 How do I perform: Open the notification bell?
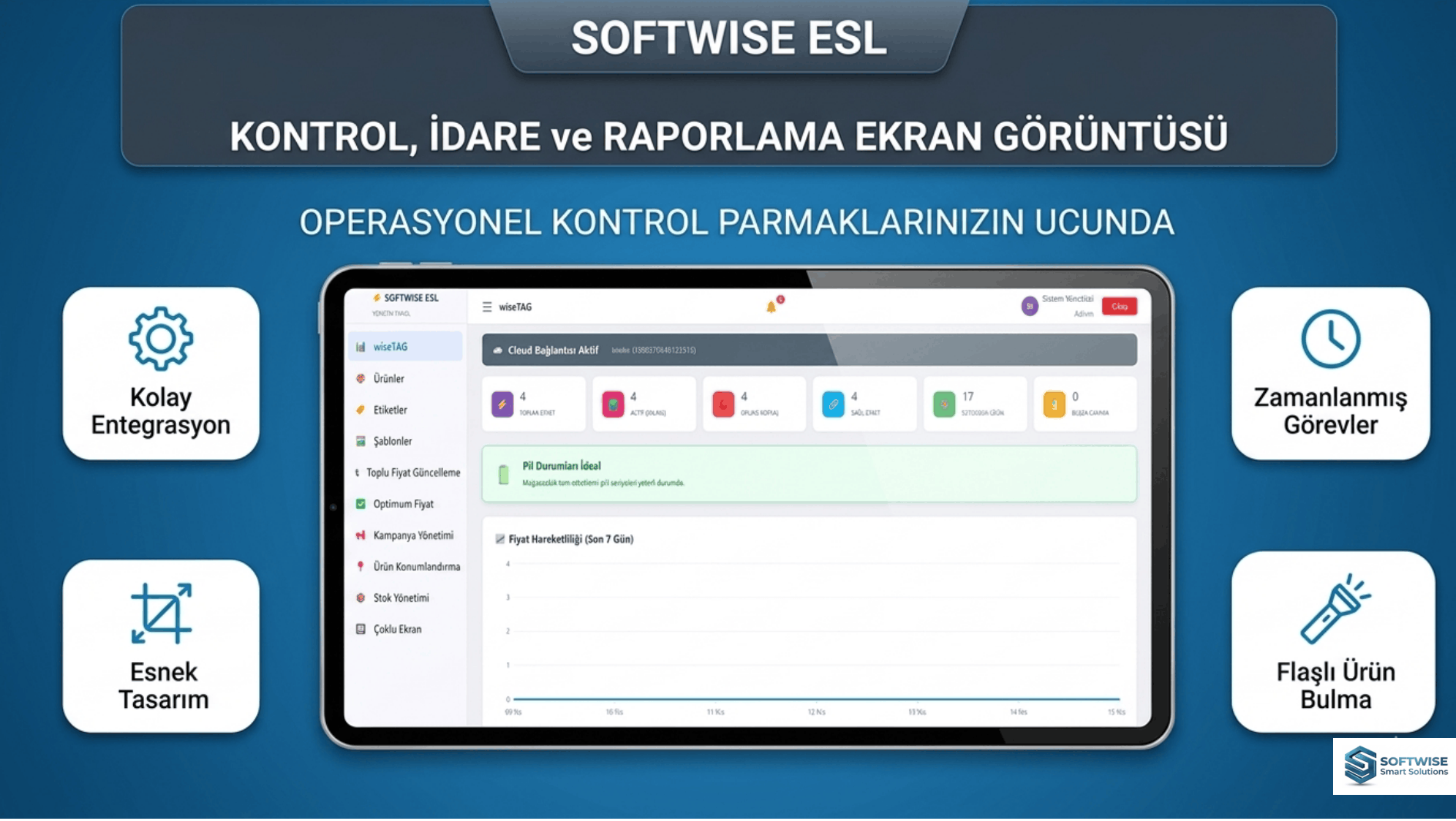[x=771, y=307]
